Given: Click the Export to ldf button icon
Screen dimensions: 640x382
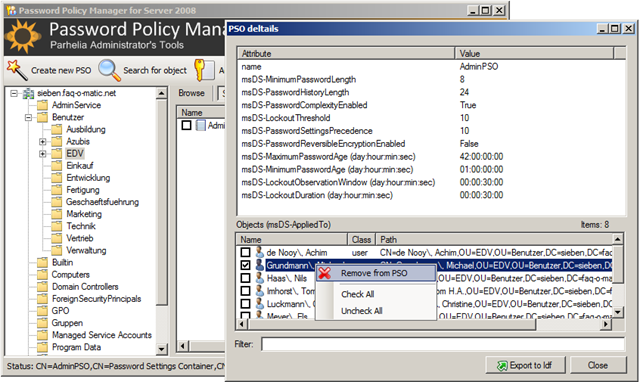Looking at the screenshot, I should pyautogui.click(x=502, y=366).
